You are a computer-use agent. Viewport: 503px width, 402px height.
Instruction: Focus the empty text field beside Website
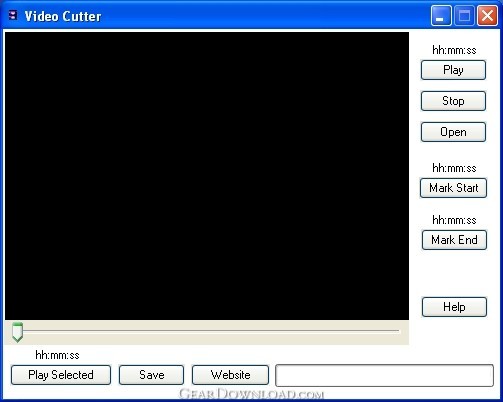[x=384, y=375]
